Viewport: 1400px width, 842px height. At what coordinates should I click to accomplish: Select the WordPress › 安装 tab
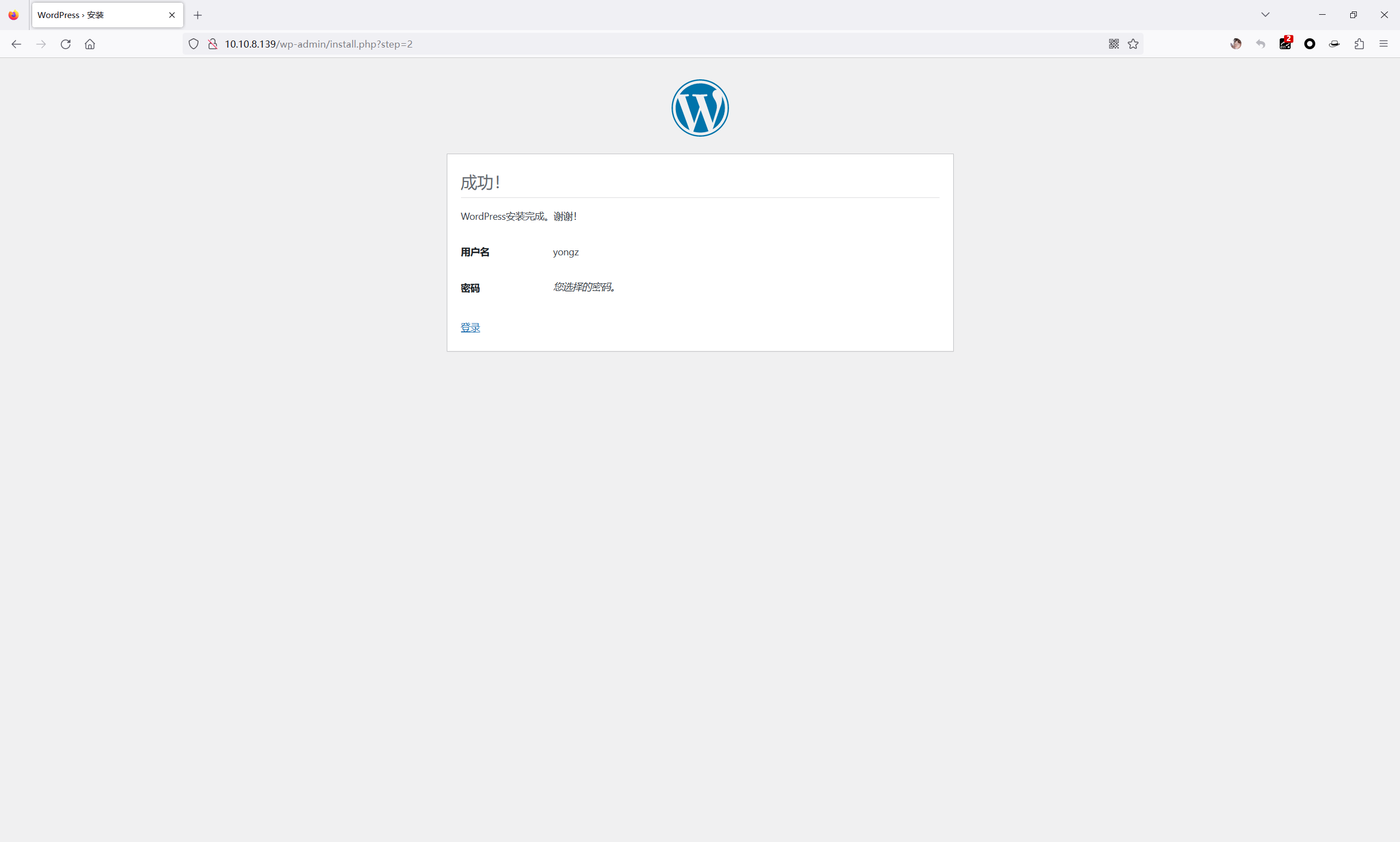(108, 15)
